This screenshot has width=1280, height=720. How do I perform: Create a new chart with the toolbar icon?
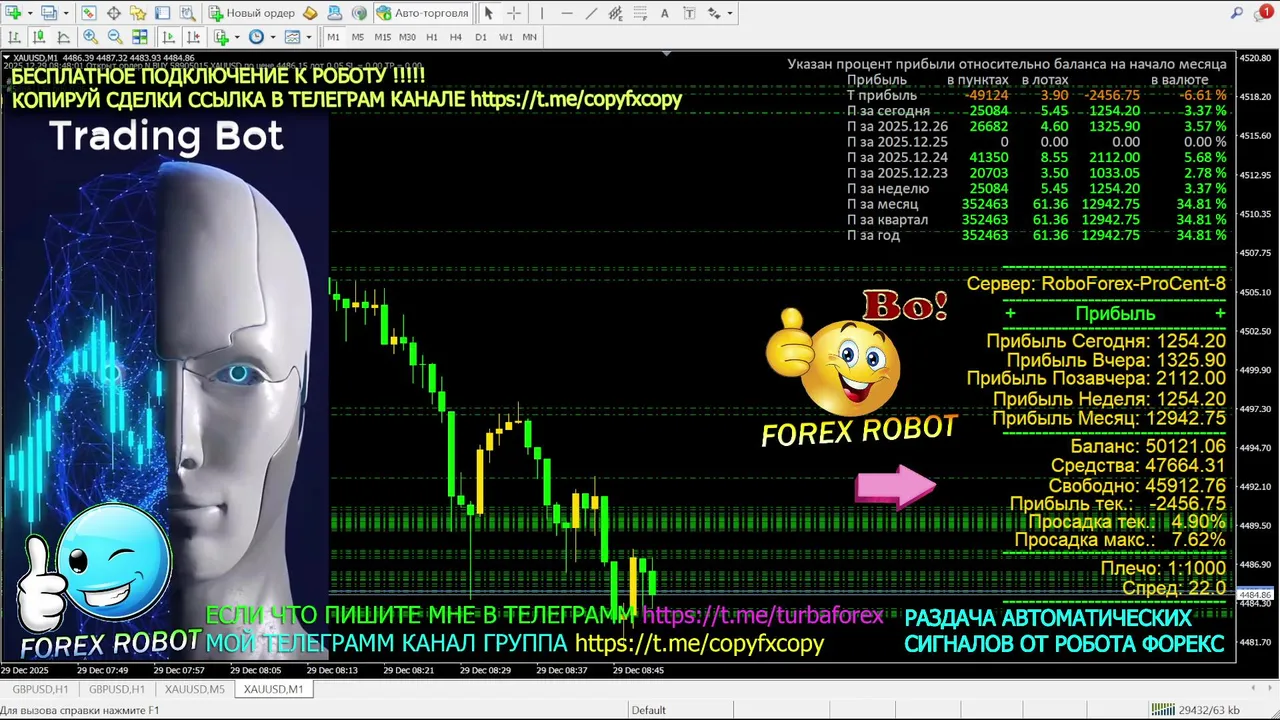click(13, 13)
